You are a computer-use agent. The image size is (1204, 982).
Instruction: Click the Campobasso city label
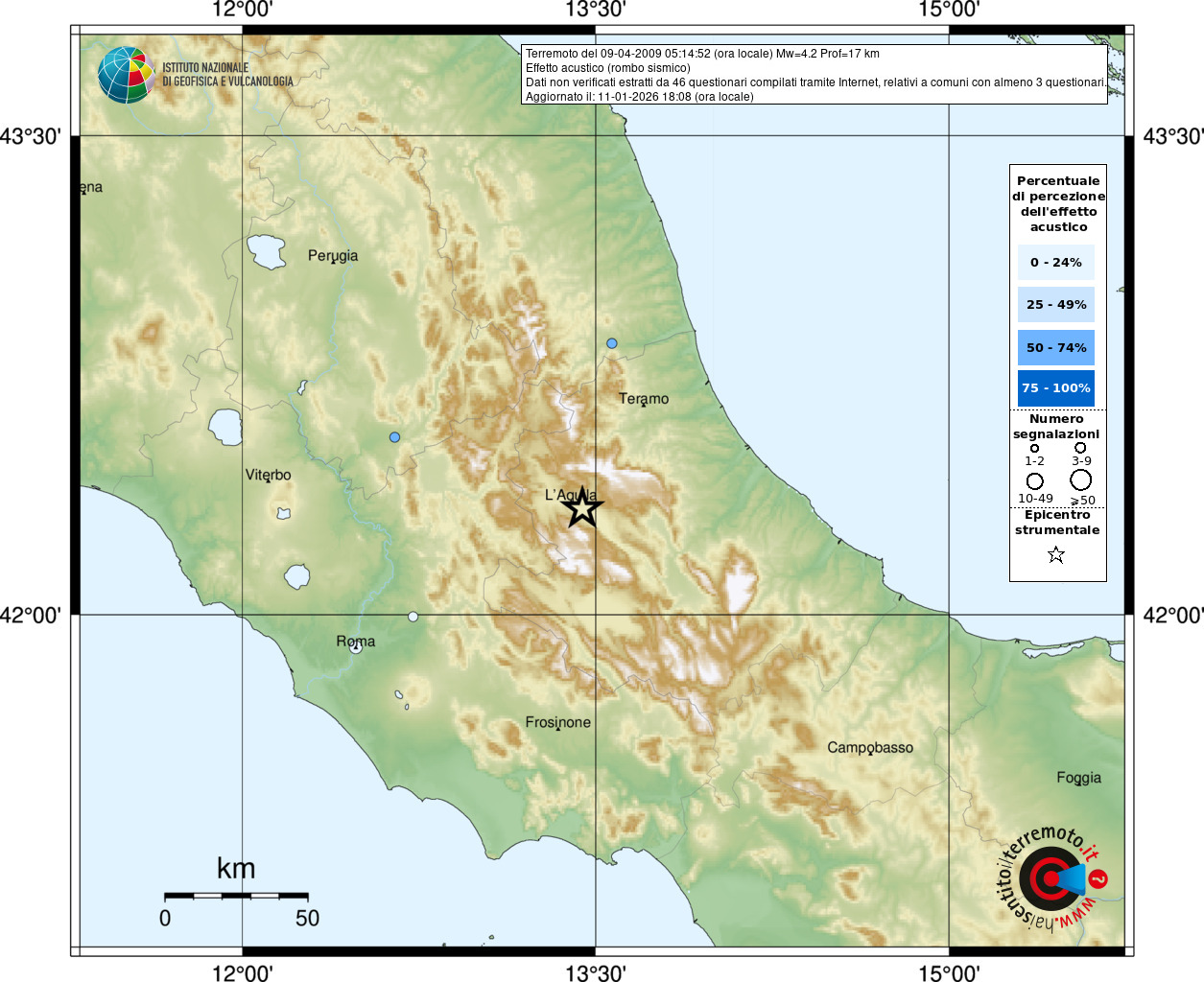click(x=870, y=748)
